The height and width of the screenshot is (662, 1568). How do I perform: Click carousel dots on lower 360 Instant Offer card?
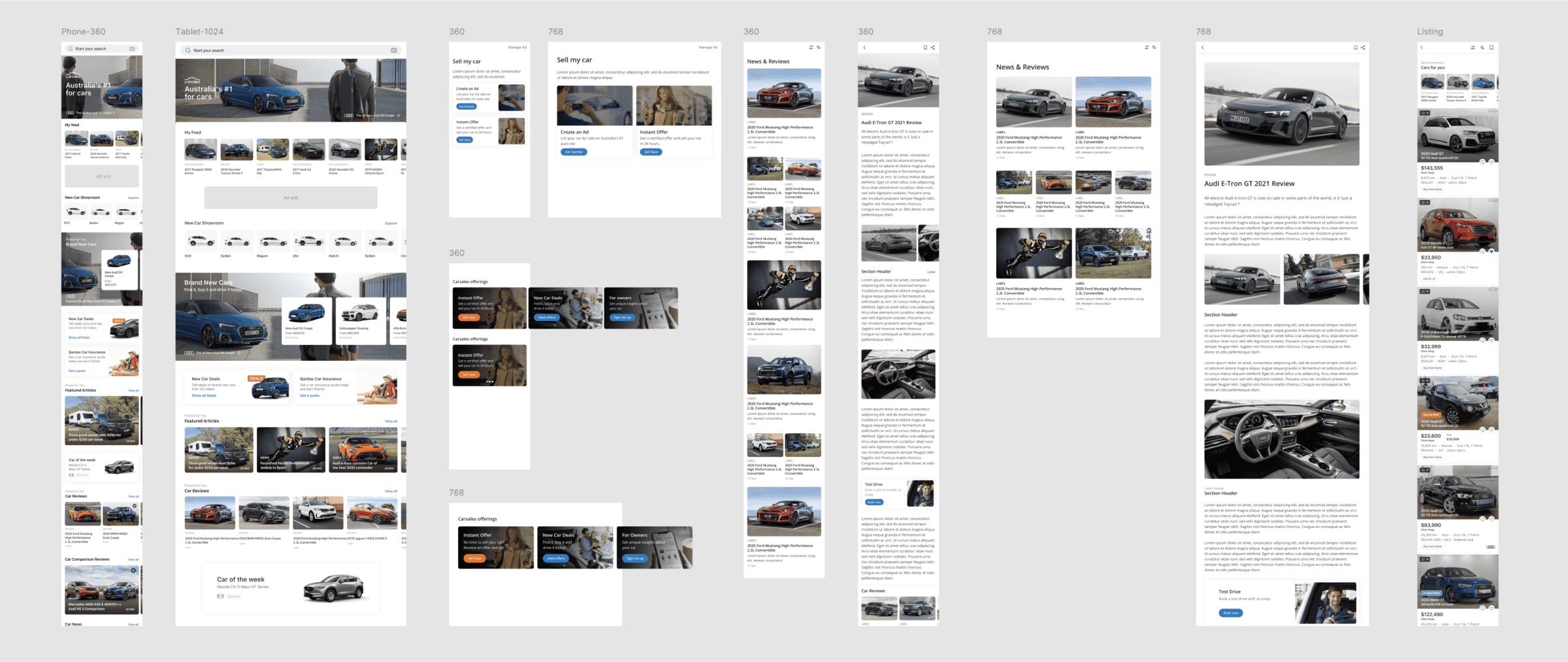click(489, 382)
